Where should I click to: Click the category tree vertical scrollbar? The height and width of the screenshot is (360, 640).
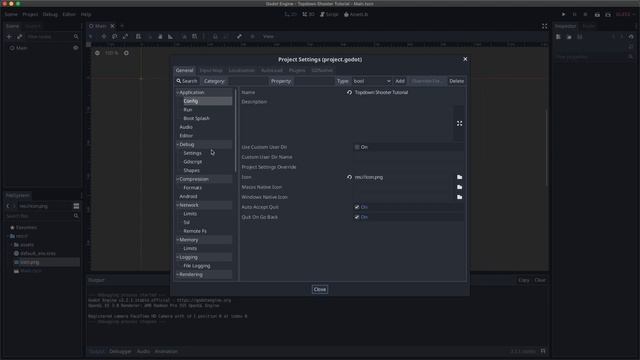coord(236,131)
